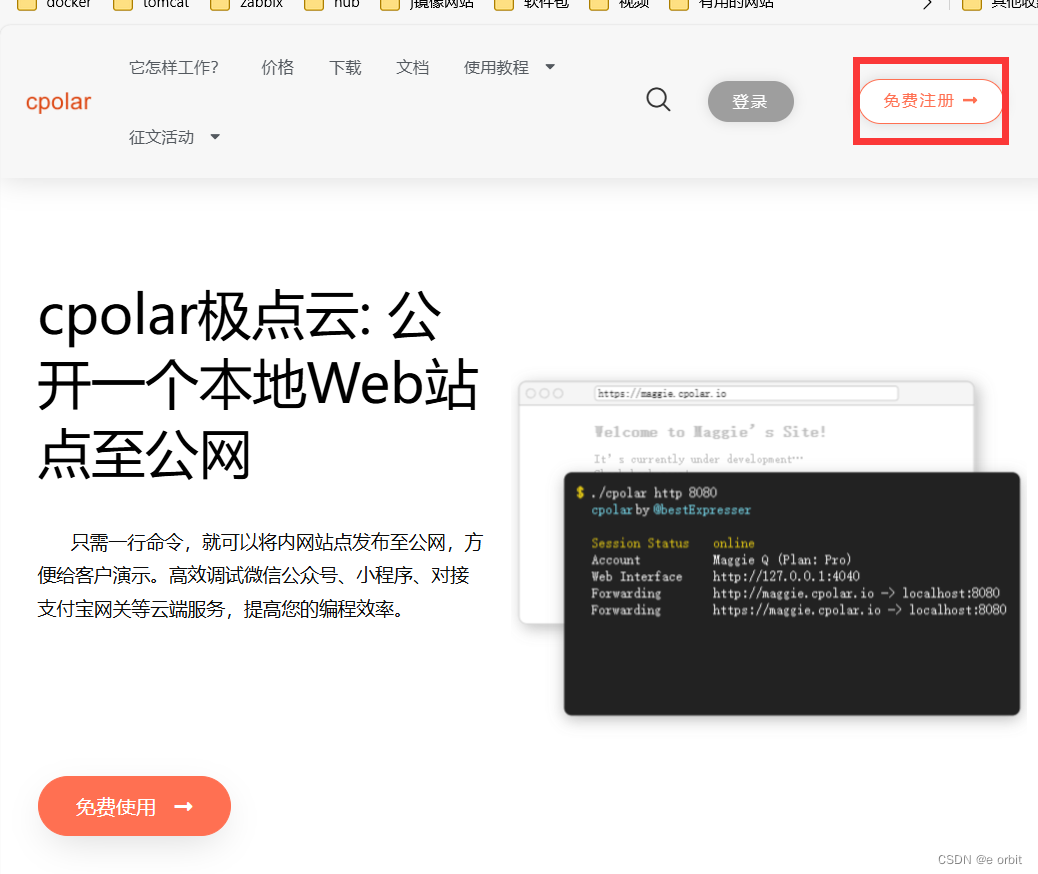Open the tomcat bookmark folder
Image resolution: width=1038 pixels, height=874 pixels.
pos(152,4)
